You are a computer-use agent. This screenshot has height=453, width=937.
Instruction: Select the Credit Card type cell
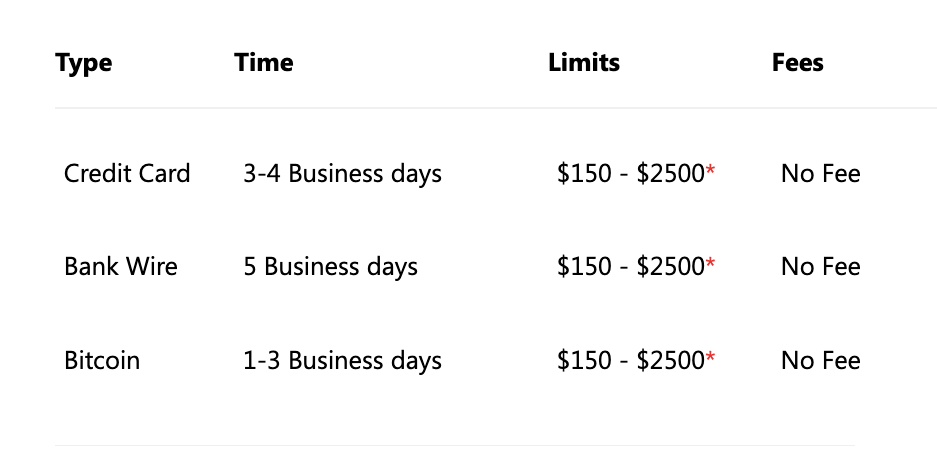(x=127, y=173)
